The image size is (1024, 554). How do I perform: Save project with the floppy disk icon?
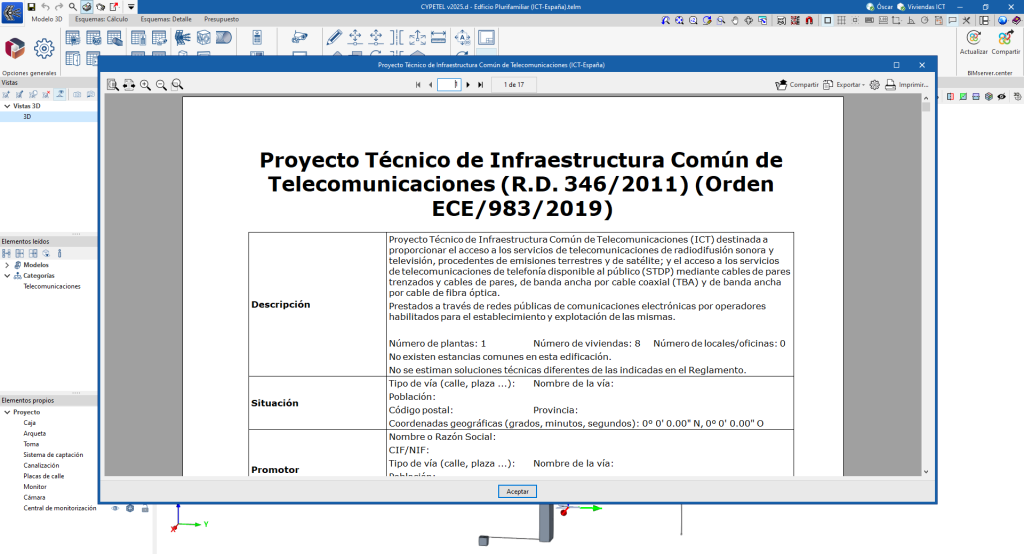(31, 7)
